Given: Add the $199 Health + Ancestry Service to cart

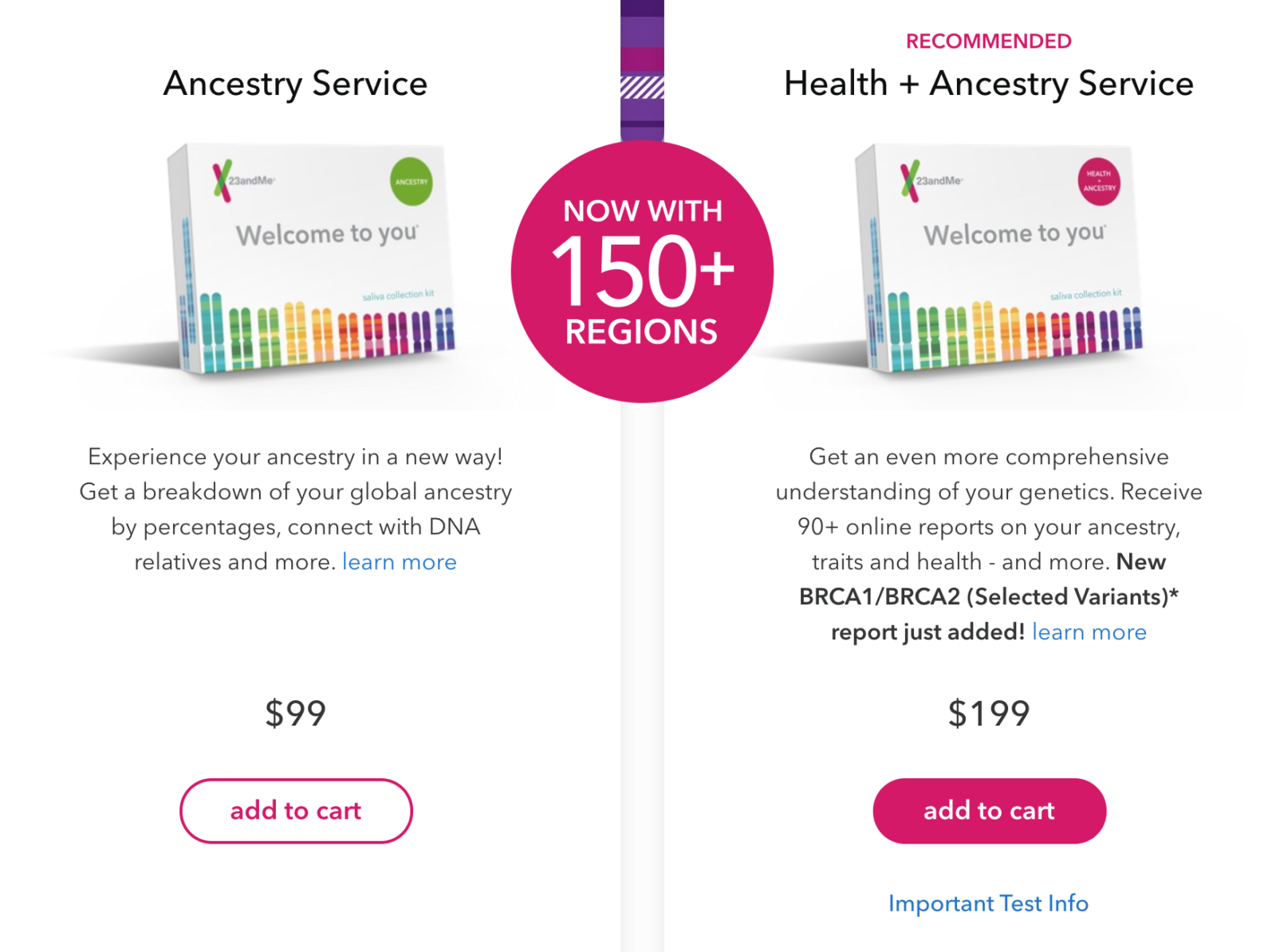Looking at the screenshot, I should click(x=989, y=811).
